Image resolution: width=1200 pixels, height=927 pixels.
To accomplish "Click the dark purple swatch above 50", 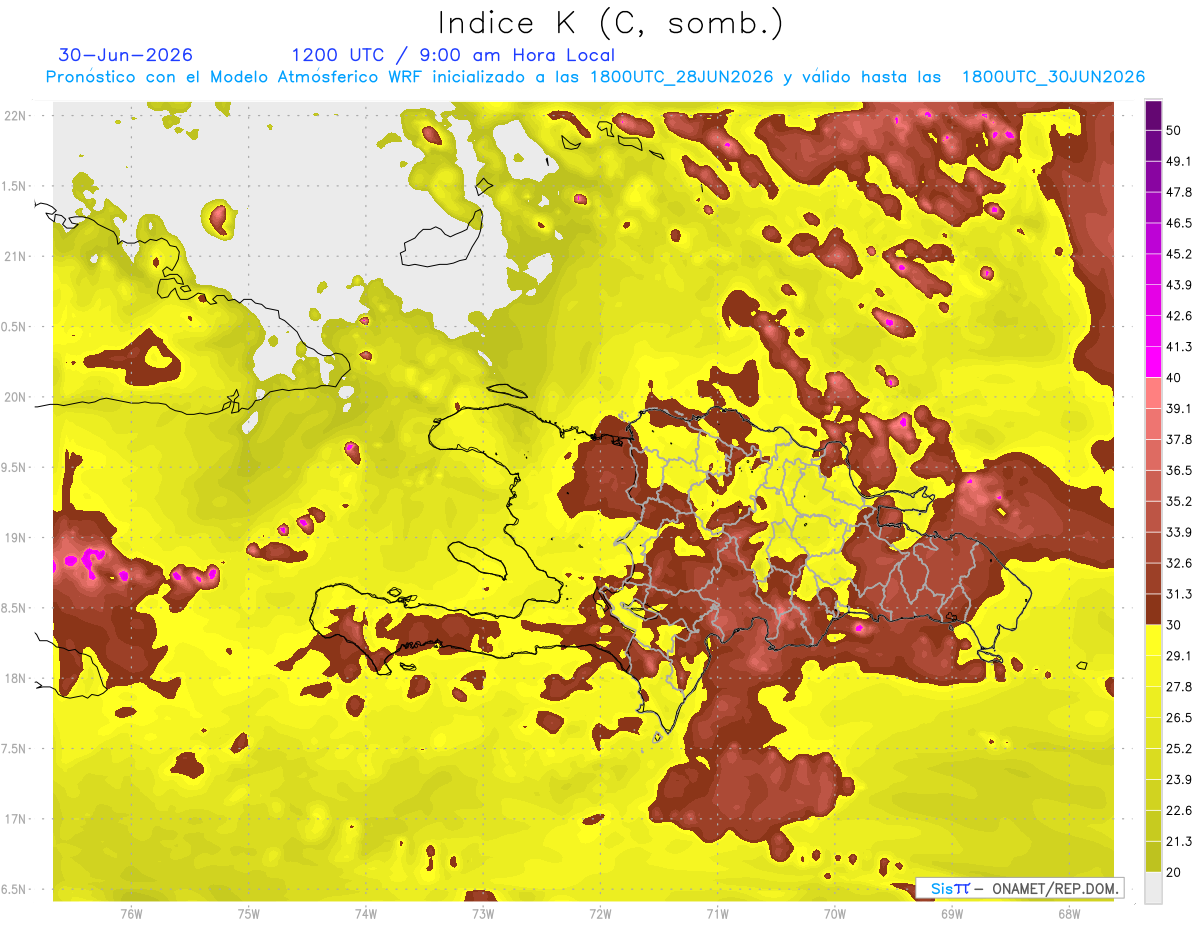I will [1153, 115].
